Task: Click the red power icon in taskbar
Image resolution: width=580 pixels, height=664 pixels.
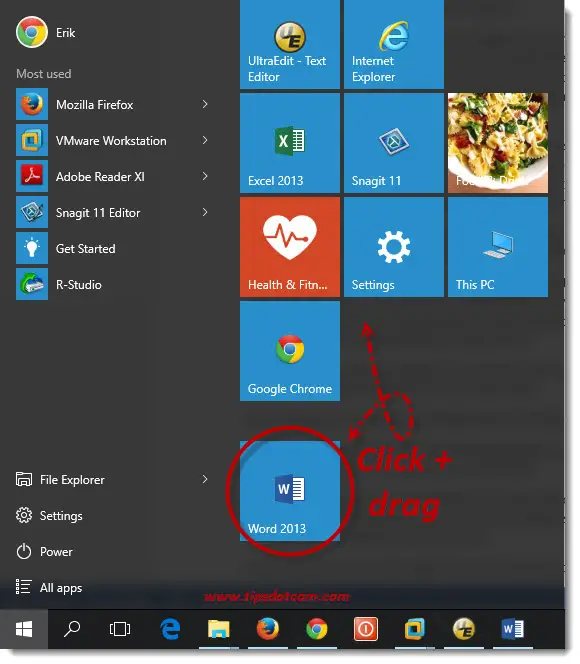Action: 366,629
